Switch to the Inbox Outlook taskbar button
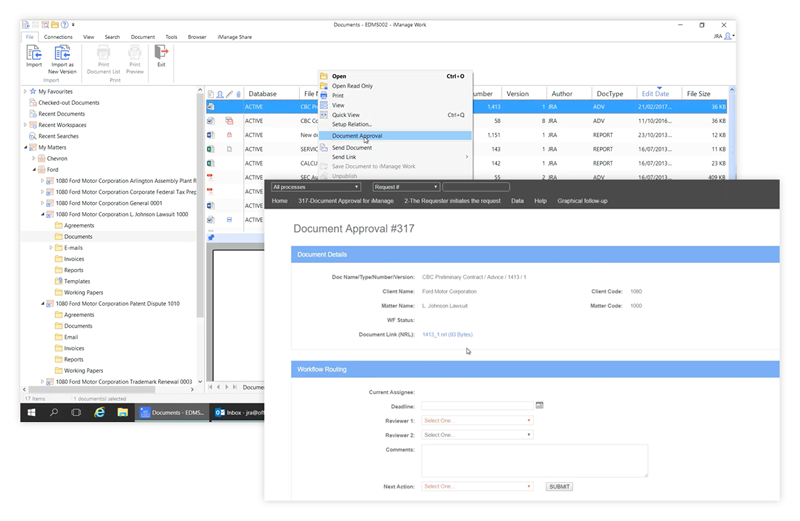Viewport: 800px width, 521px height. [x=238, y=412]
